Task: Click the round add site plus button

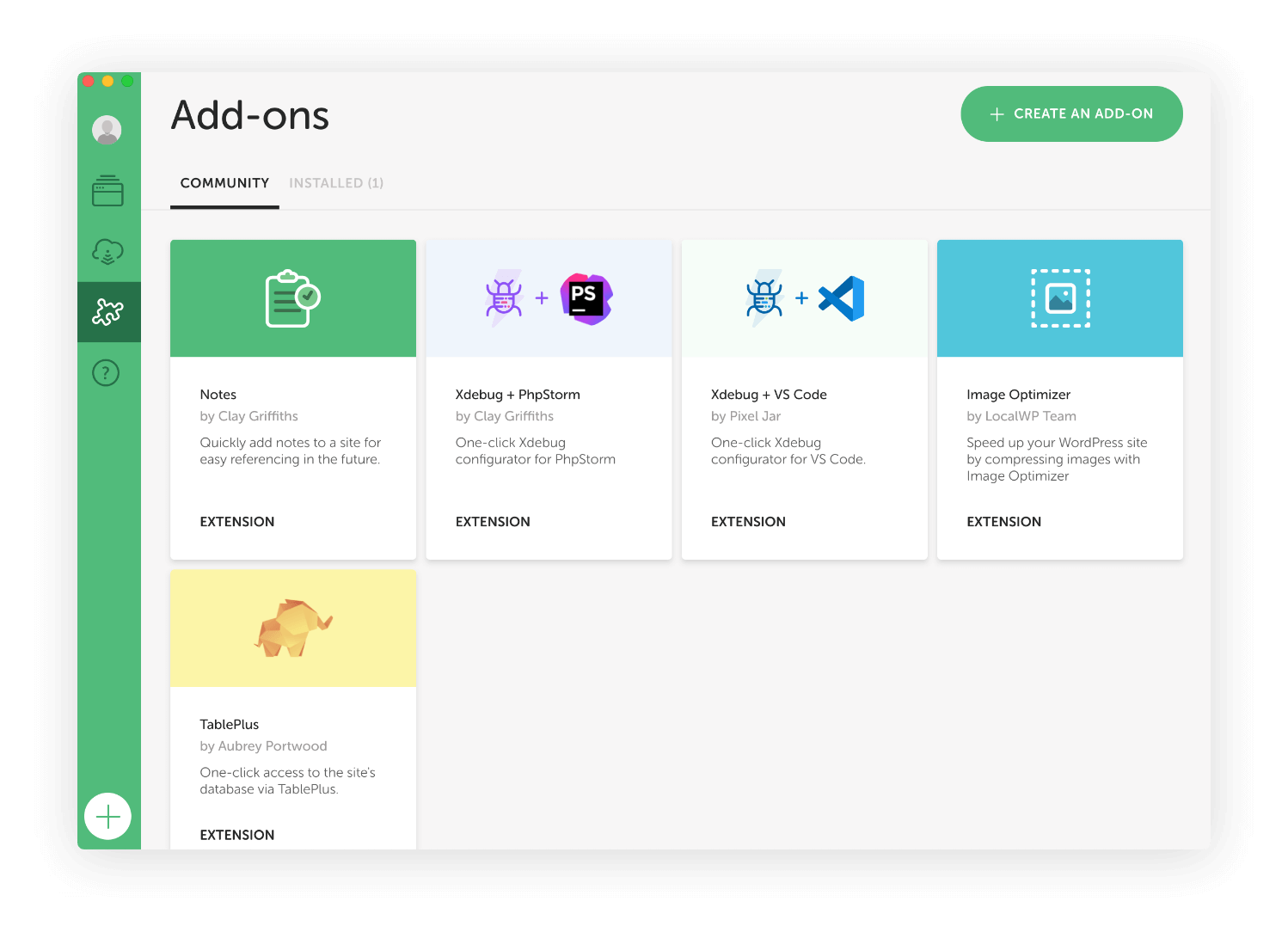Action: pyautogui.click(x=107, y=816)
